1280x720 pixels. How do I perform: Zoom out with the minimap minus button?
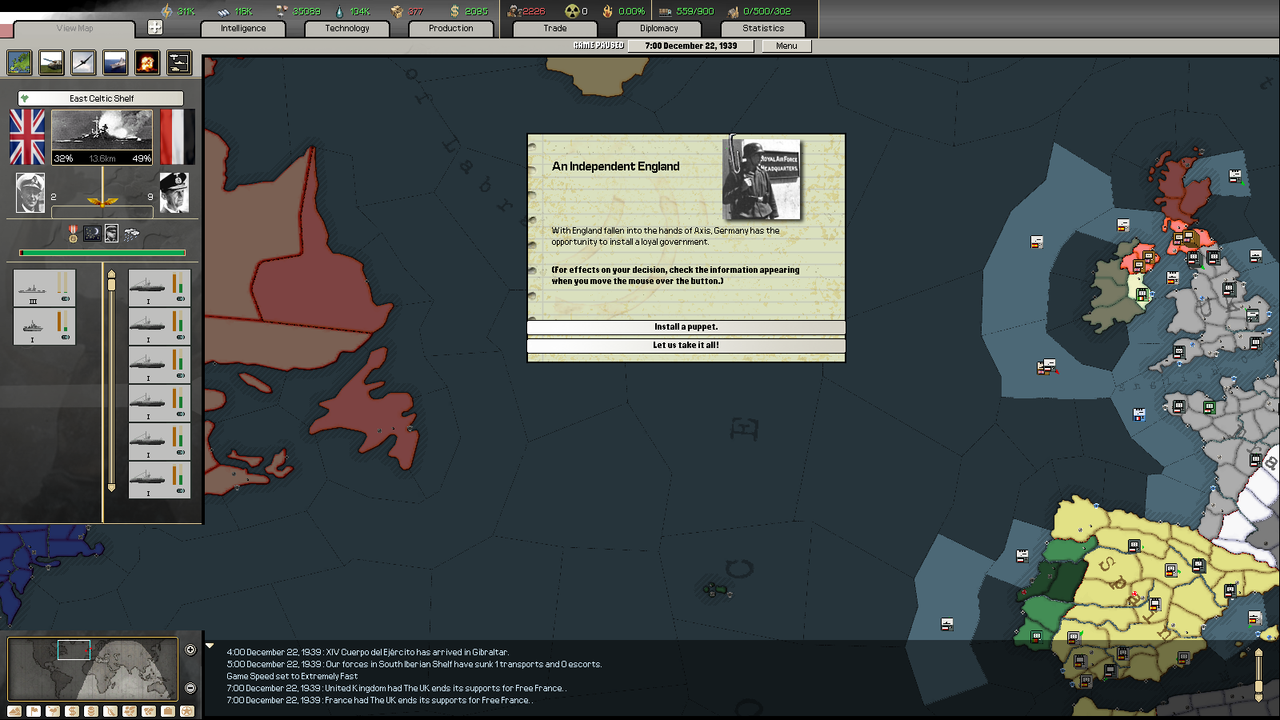click(x=191, y=688)
